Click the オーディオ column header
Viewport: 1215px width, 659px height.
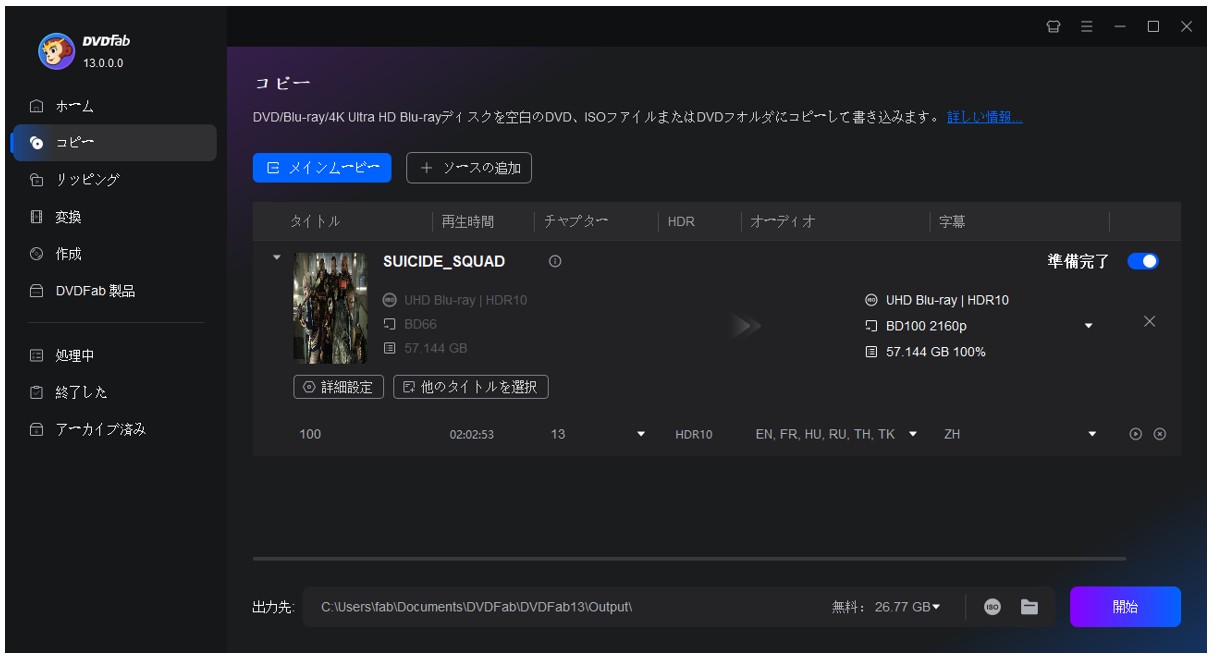(783, 222)
